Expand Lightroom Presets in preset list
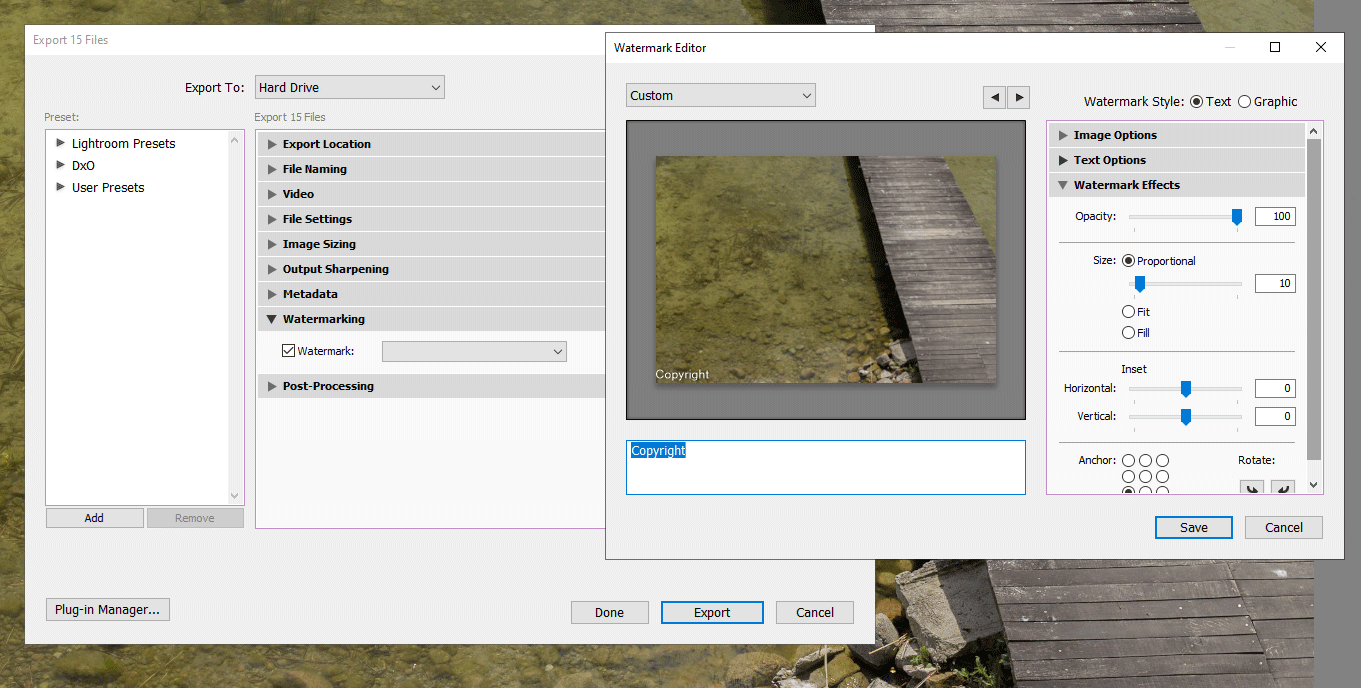Viewport: 1361px width, 688px height. pyautogui.click(x=61, y=144)
